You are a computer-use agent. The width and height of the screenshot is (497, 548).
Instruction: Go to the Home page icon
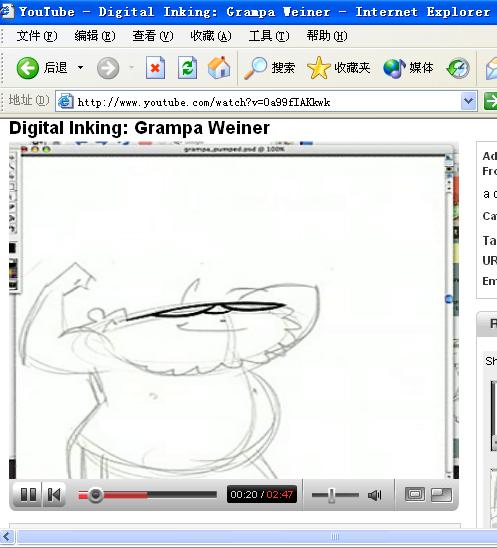pos(219,67)
